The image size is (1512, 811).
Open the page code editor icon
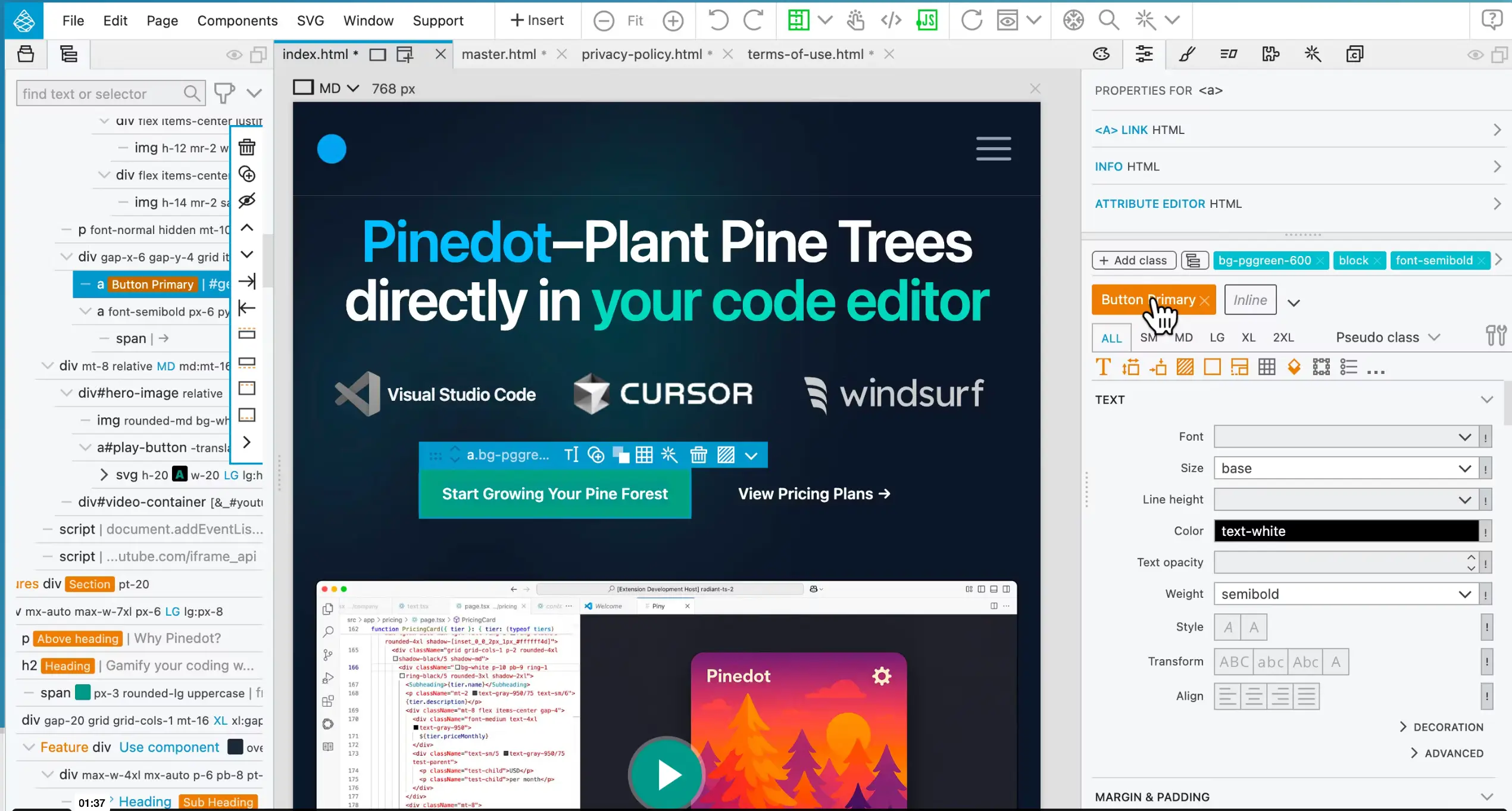[891, 20]
